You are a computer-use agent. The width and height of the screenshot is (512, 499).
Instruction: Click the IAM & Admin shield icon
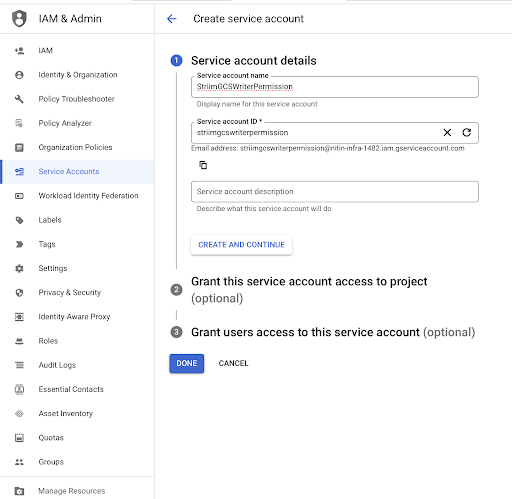(x=19, y=19)
